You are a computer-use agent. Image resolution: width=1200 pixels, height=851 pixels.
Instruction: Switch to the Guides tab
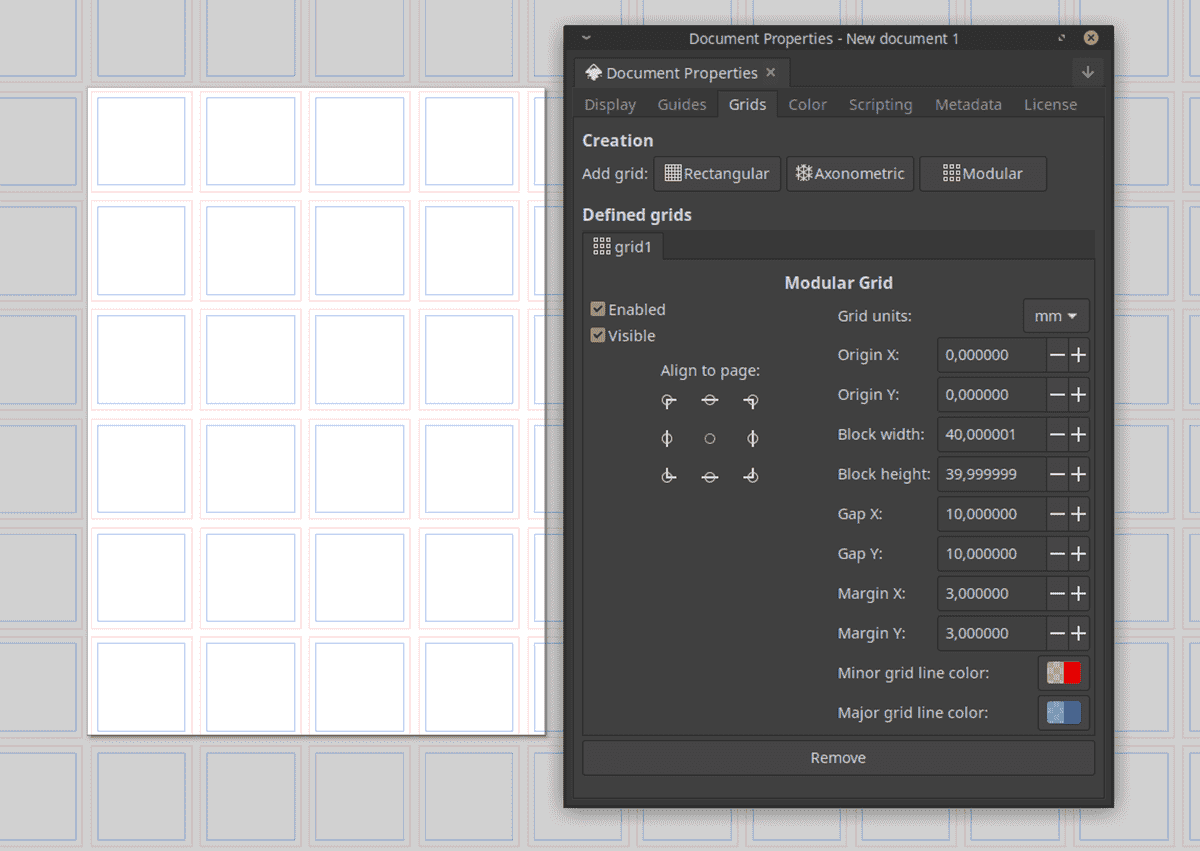(x=682, y=105)
